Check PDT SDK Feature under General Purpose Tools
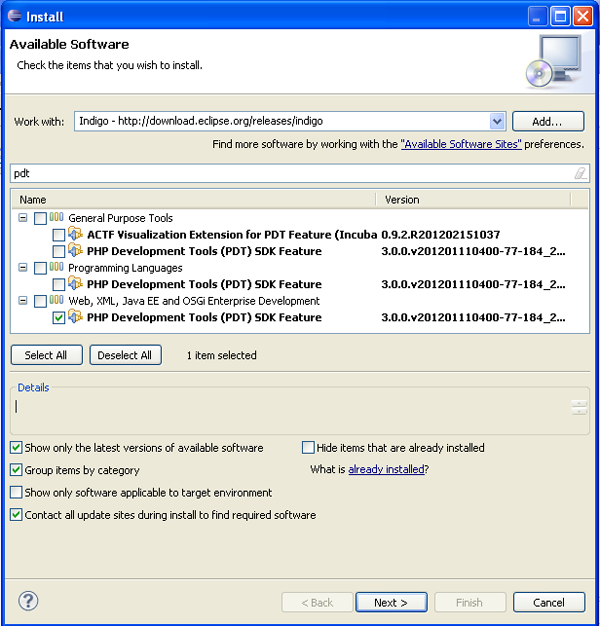600x626 pixels. point(59,251)
